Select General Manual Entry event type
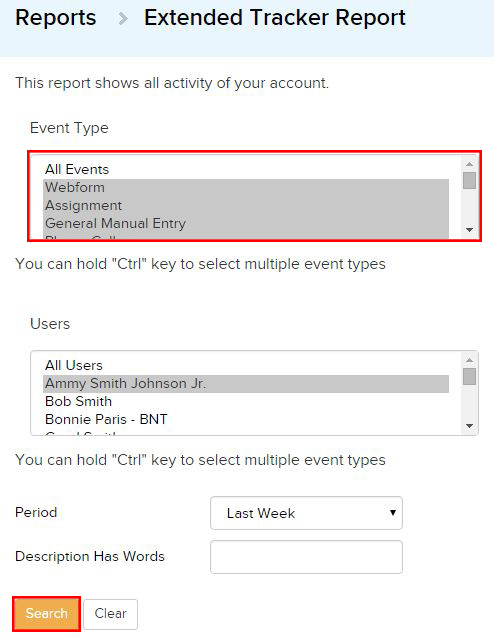This screenshot has width=494, height=637. pos(246,223)
